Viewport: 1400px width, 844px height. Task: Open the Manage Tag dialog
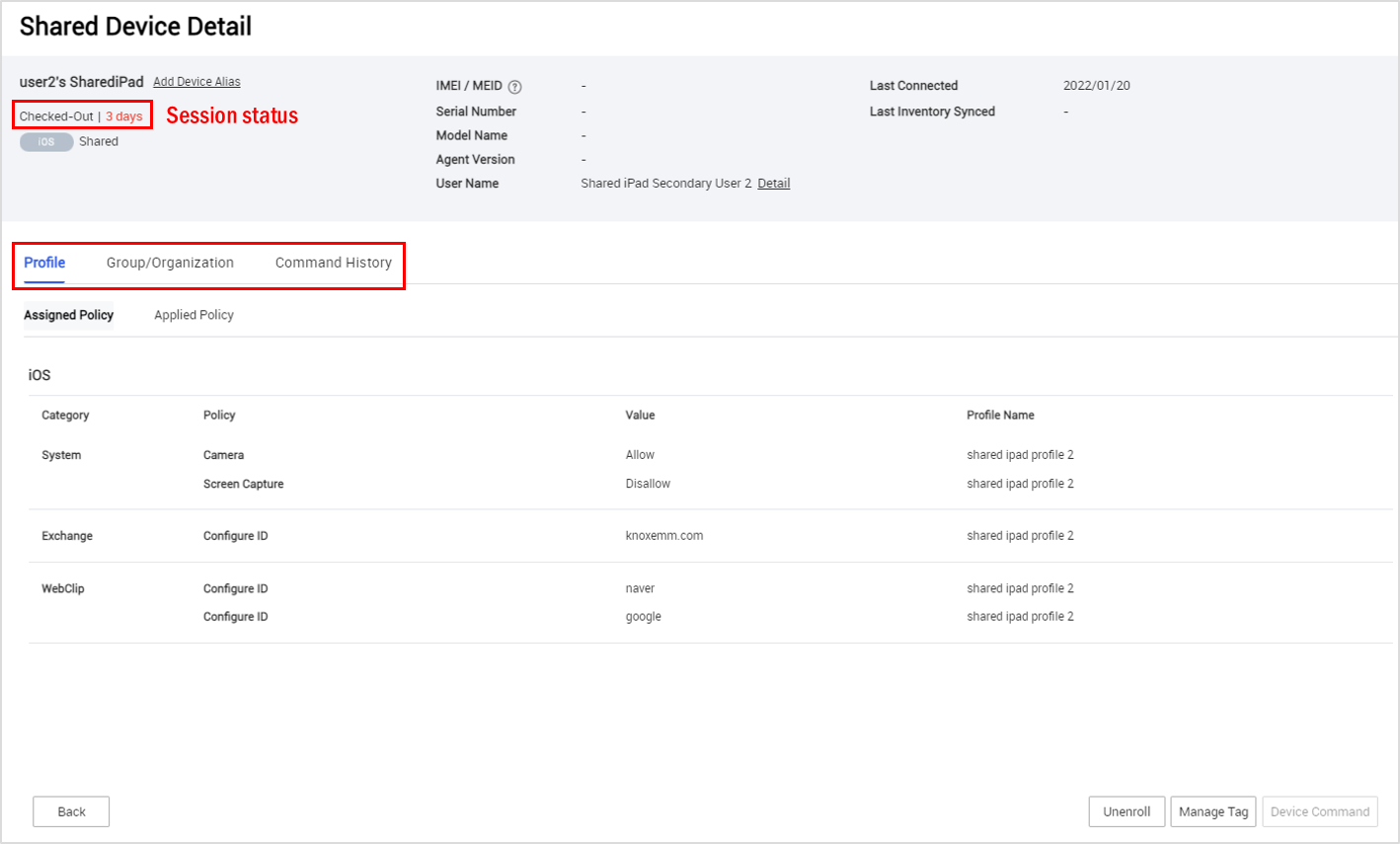(1212, 810)
